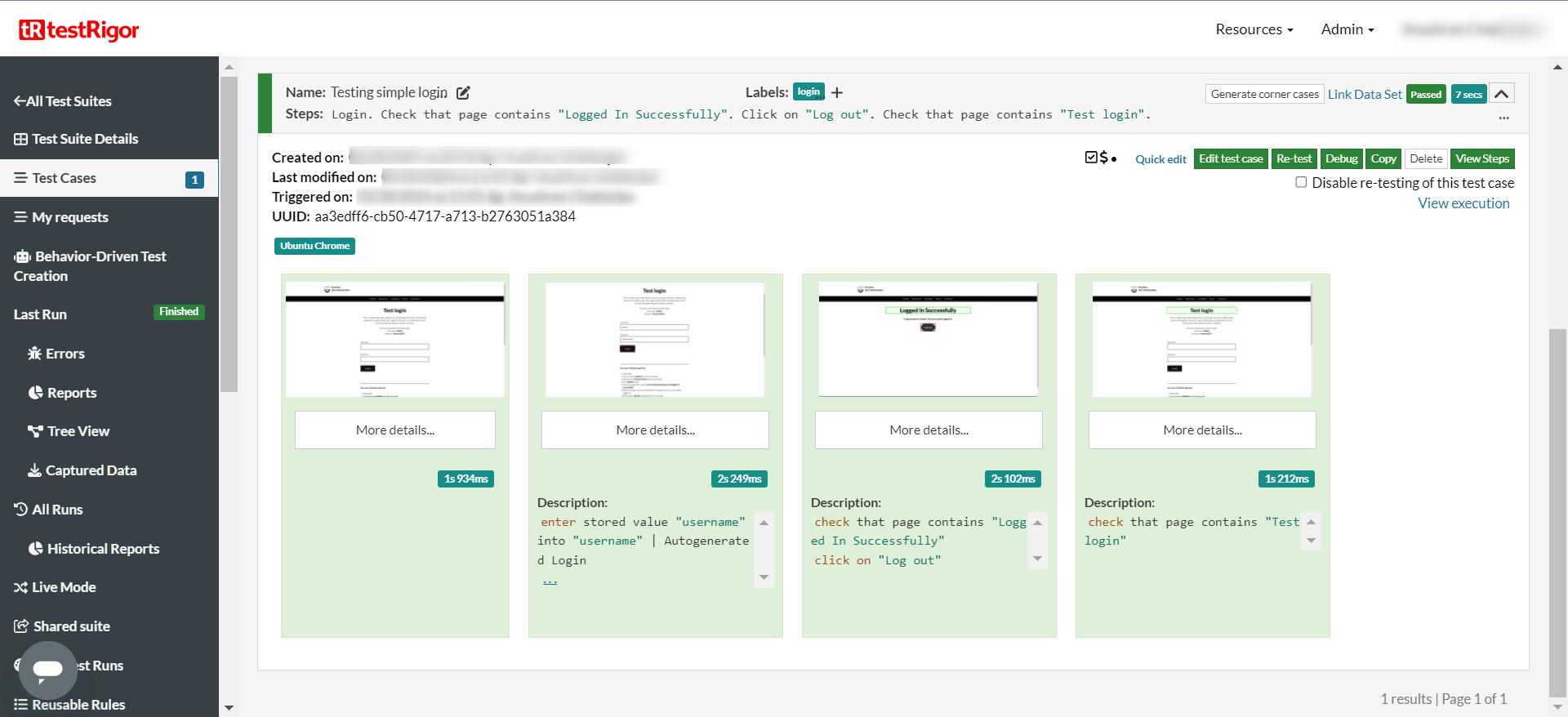Open the chat bubble widget
Viewport: 1568px width, 717px height.
click(47, 670)
